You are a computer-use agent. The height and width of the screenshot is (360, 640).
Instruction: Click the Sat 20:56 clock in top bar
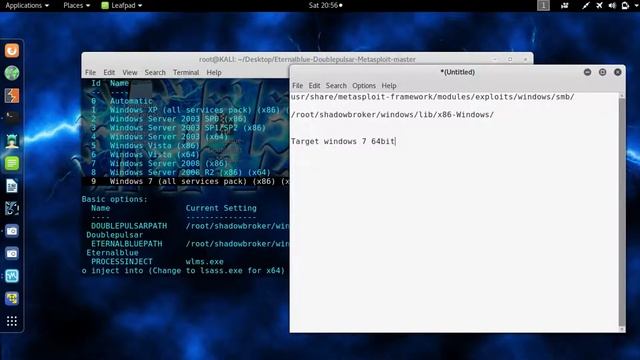coord(325,5)
